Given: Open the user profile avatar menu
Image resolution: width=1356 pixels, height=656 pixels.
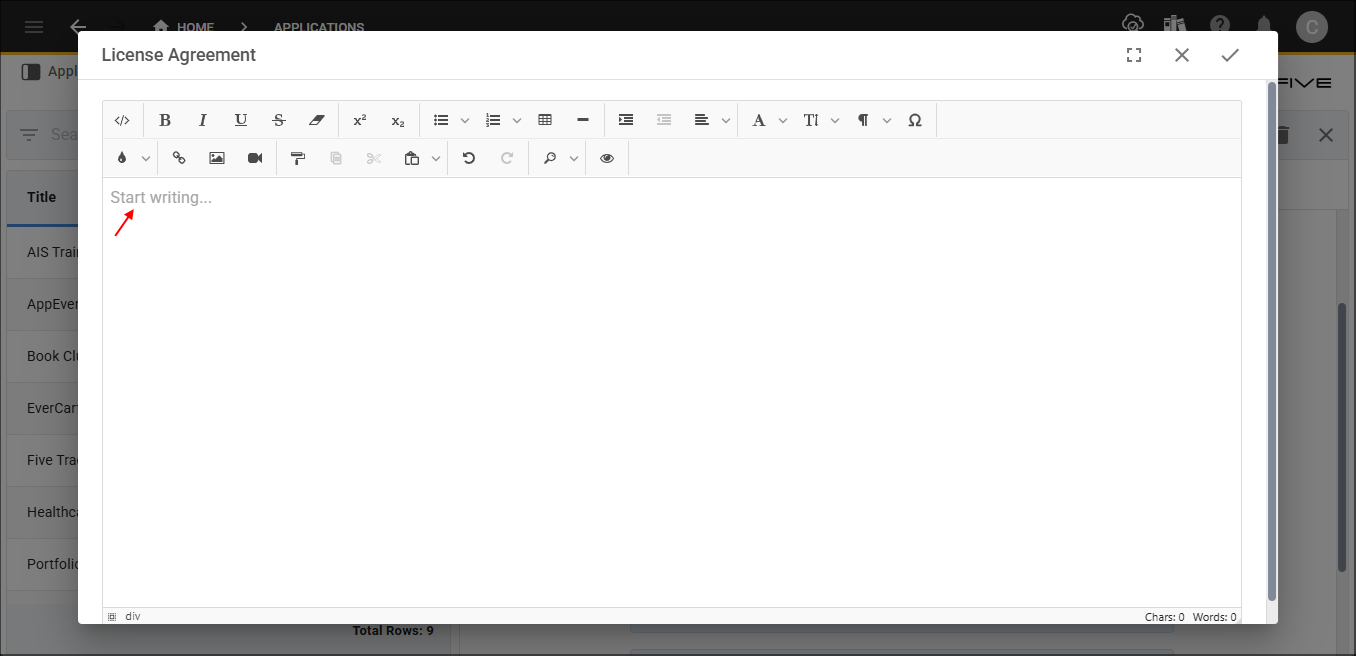Looking at the screenshot, I should pyautogui.click(x=1312, y=27).
